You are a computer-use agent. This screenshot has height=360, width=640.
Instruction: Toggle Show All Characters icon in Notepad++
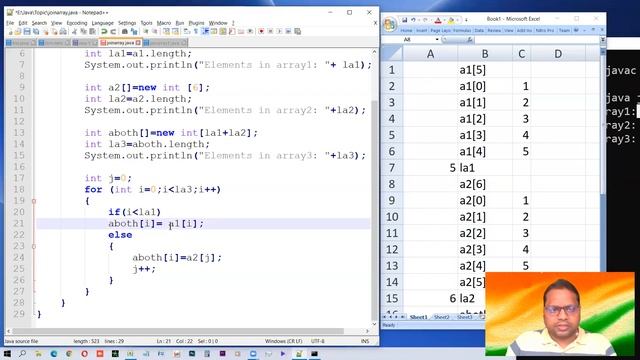tap(196, 31)
